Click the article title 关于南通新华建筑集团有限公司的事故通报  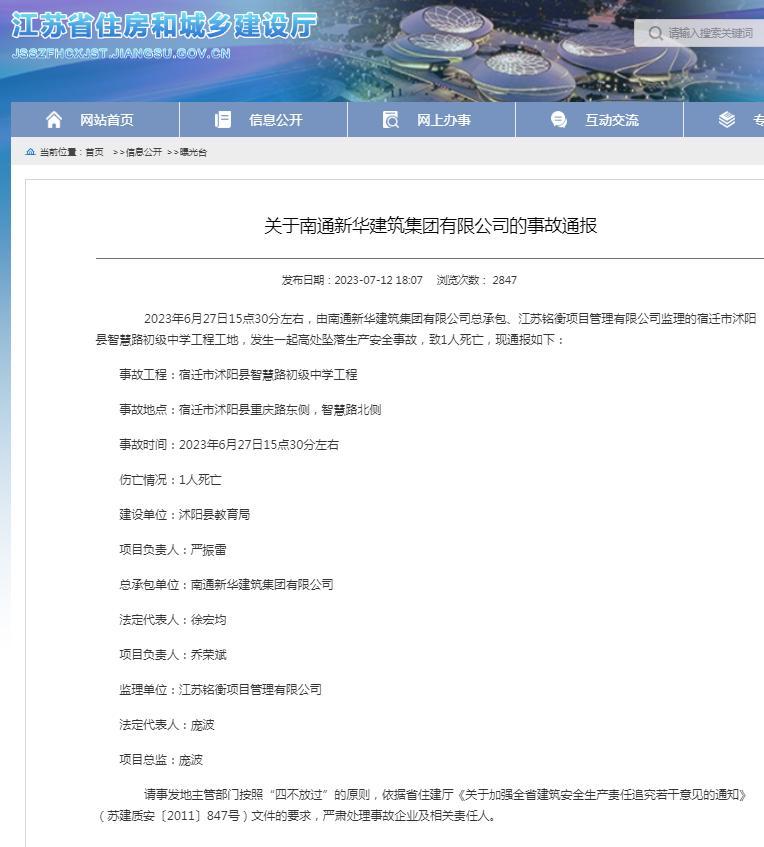431,225
